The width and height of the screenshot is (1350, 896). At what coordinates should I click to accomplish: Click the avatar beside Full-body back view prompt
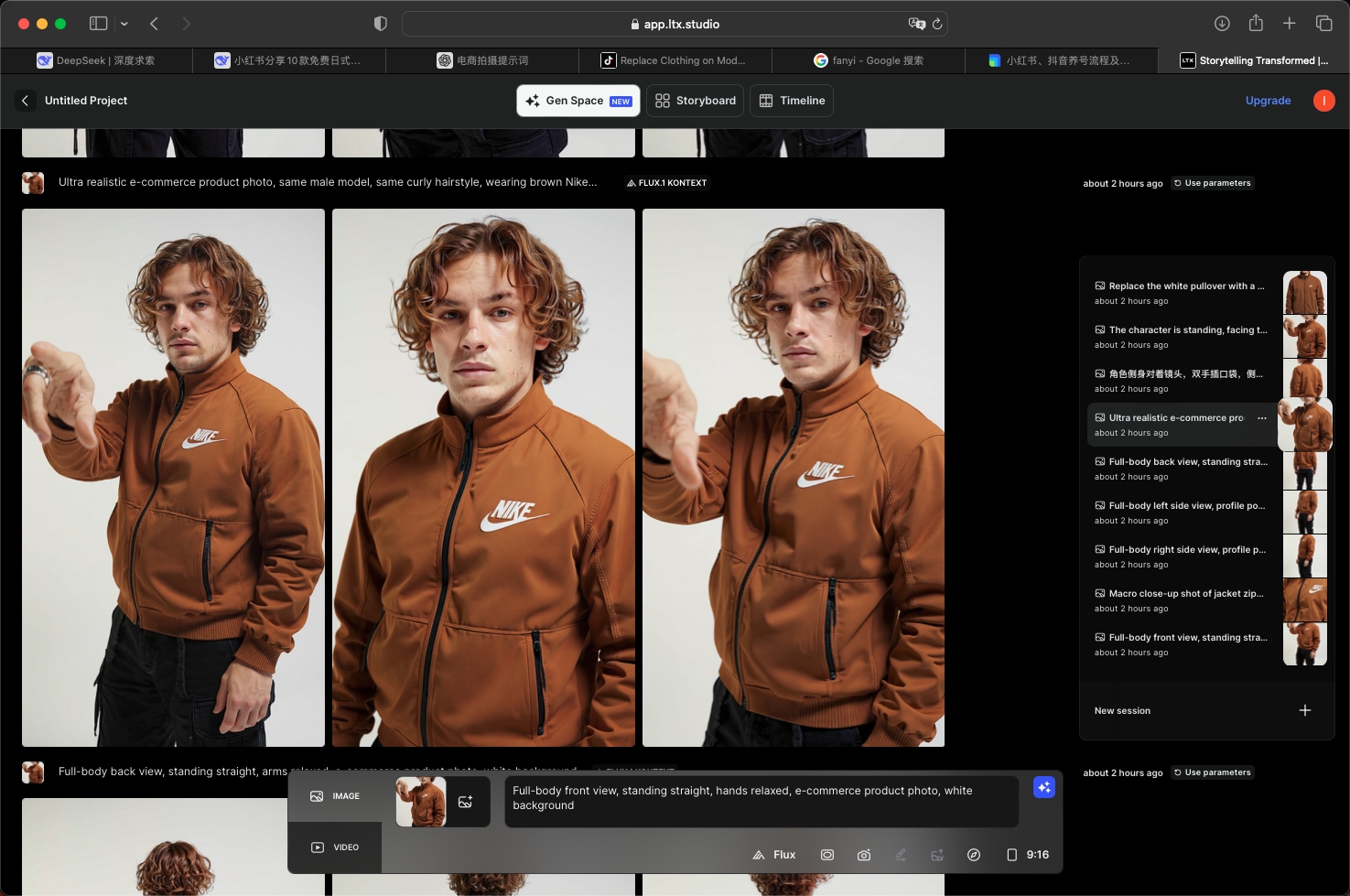tap(33, 772)
